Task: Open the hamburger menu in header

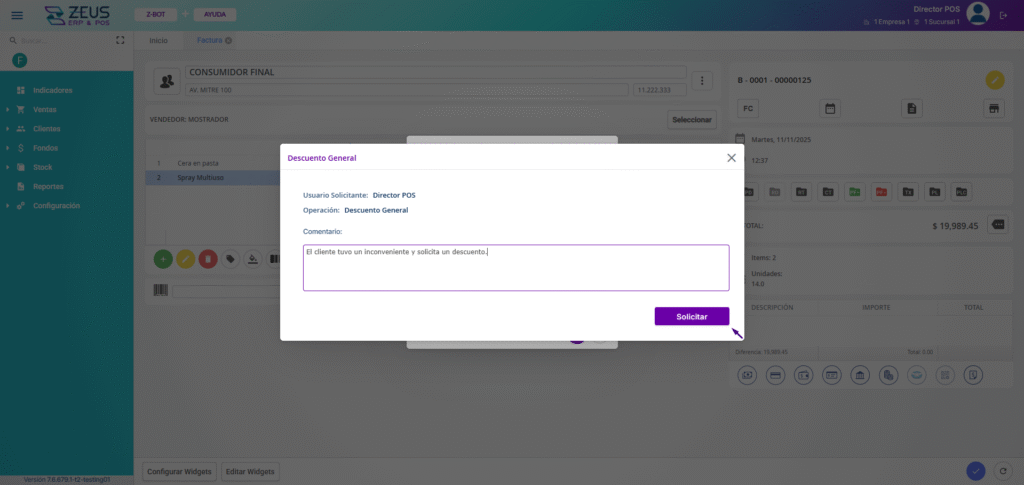Action: pos(17,15)
